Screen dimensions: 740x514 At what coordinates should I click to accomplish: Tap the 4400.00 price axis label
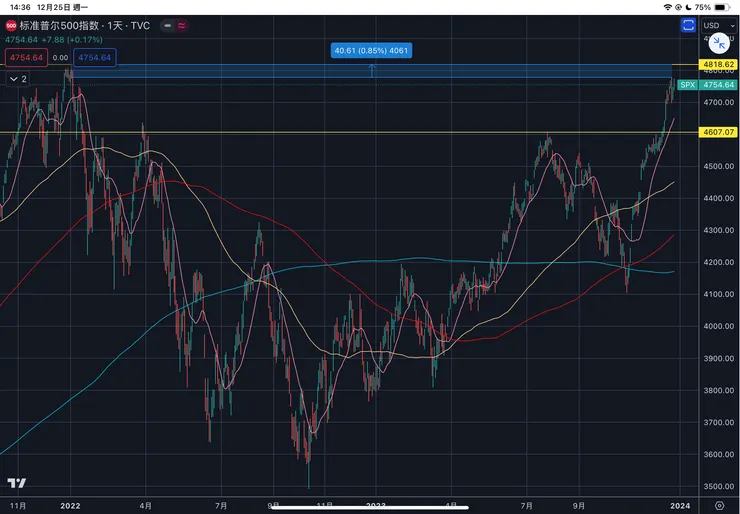pos(719,198)
